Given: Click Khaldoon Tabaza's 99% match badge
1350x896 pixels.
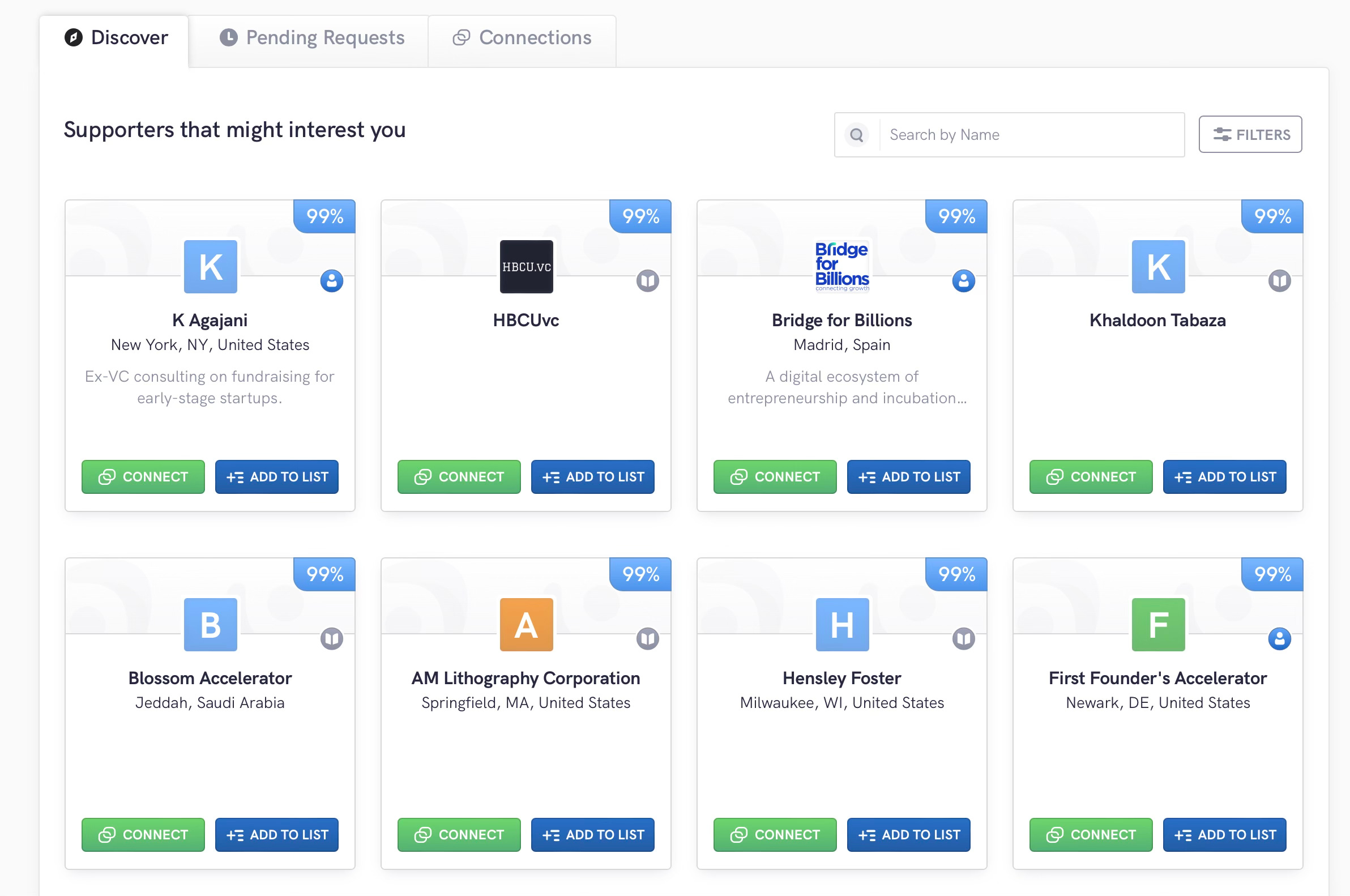Looking at the screenshot, I should (x=1272, y=216).
